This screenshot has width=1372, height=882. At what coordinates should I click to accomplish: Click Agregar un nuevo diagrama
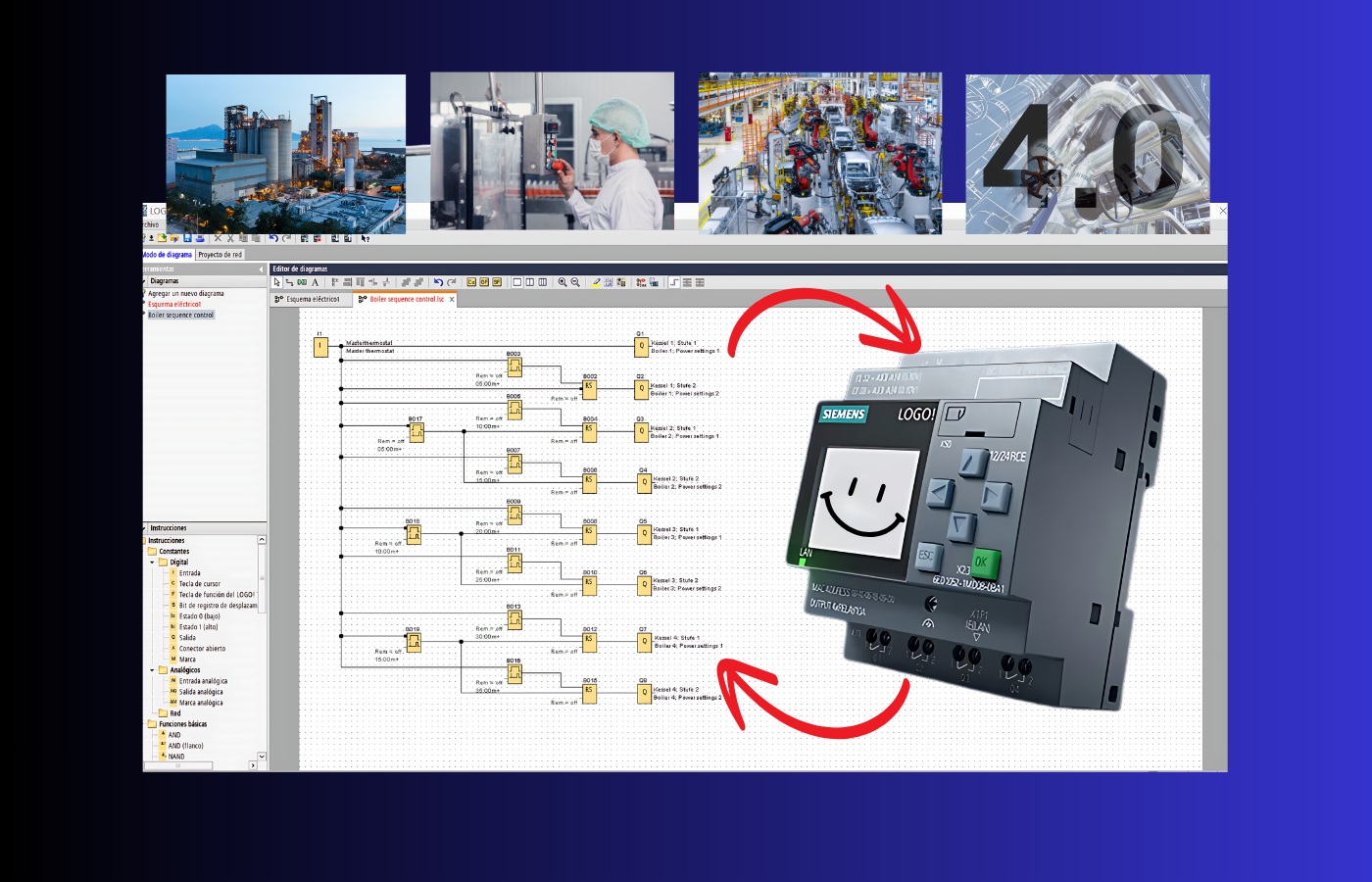coord(186,293)
